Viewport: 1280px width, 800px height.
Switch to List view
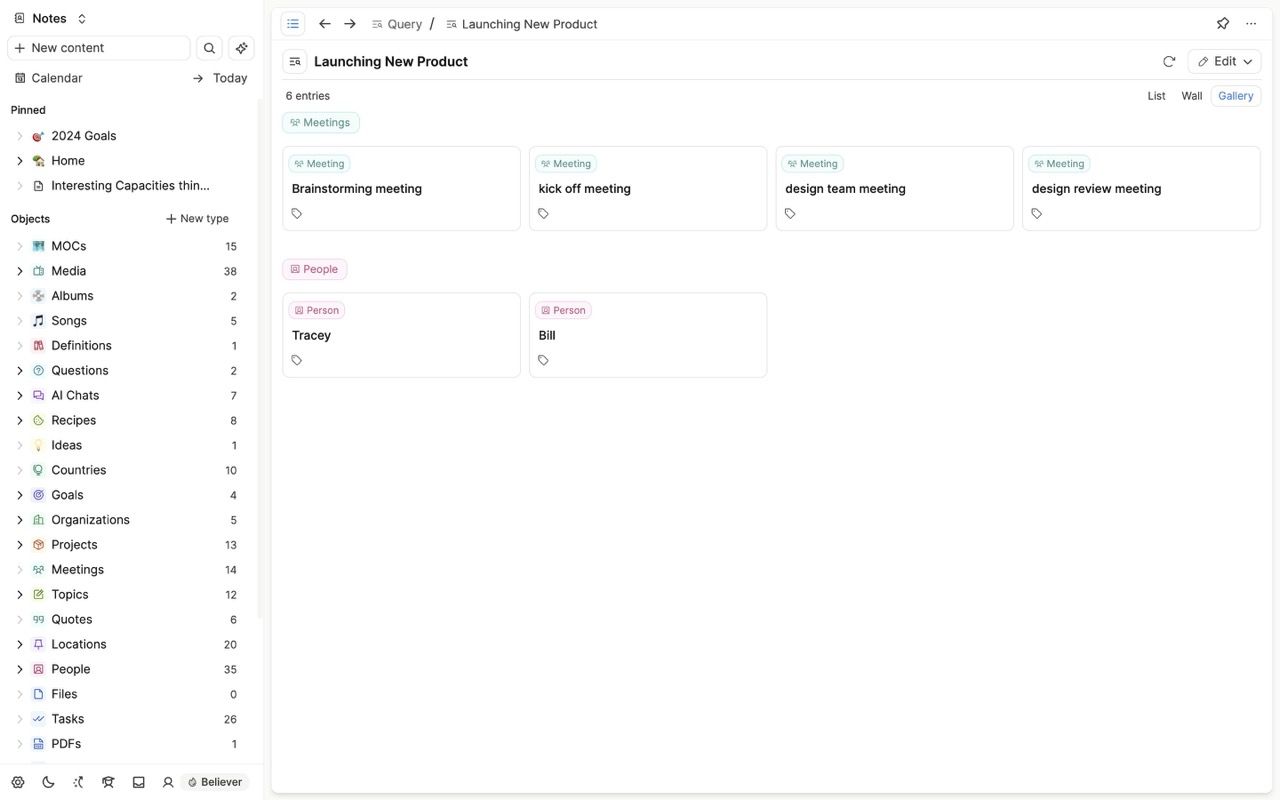tap(1156, 96)
